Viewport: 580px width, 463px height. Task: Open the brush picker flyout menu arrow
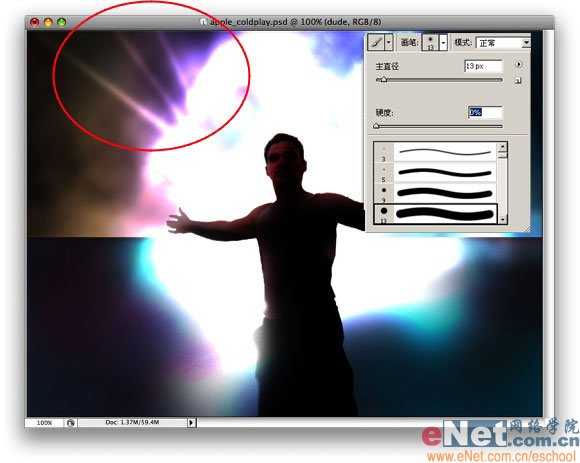pyautogui.click(x=519, y=64)
